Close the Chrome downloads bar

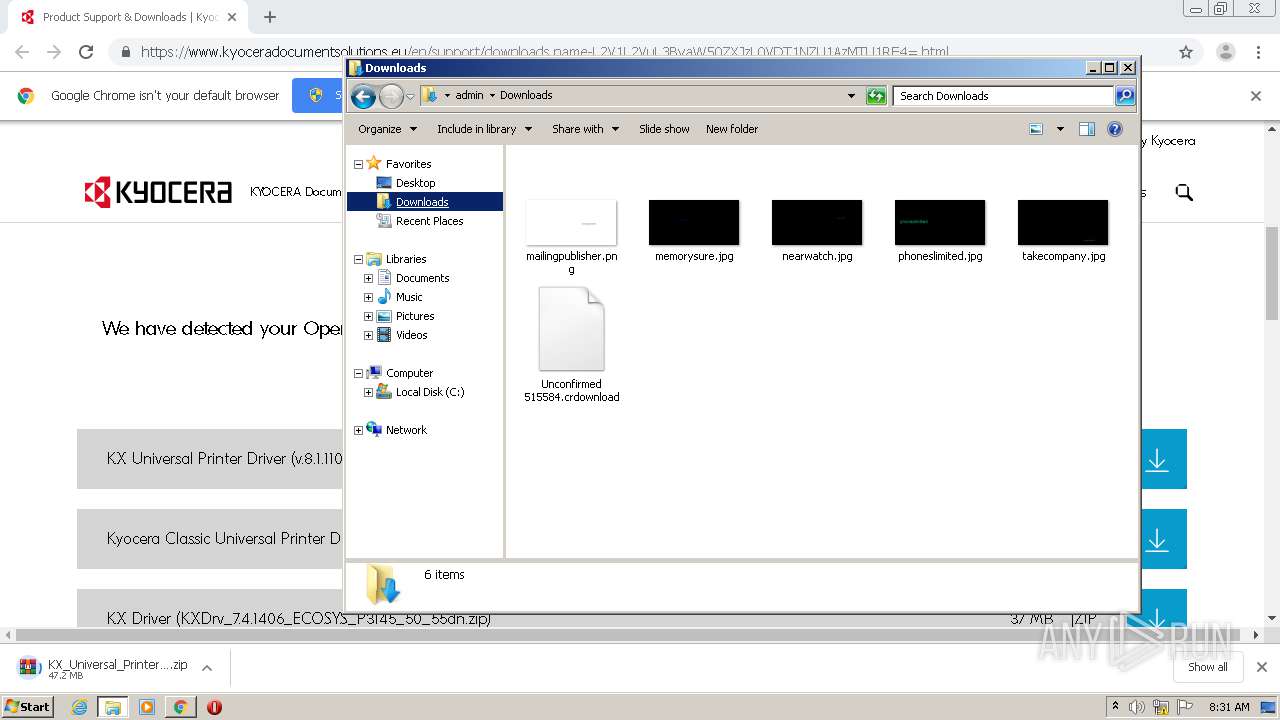[x=1261, y=667]
